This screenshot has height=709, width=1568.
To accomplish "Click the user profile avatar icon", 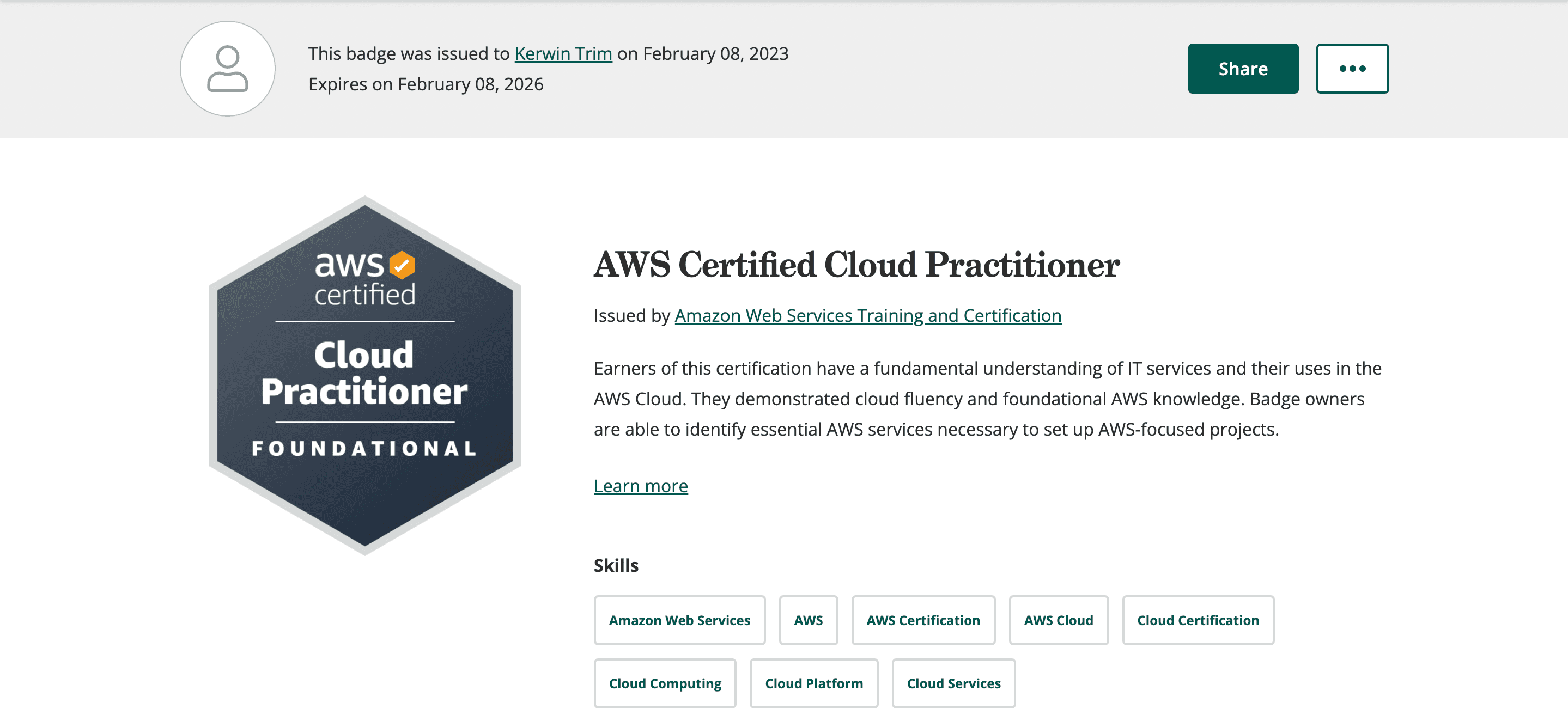I will click(x=227, y=69).
